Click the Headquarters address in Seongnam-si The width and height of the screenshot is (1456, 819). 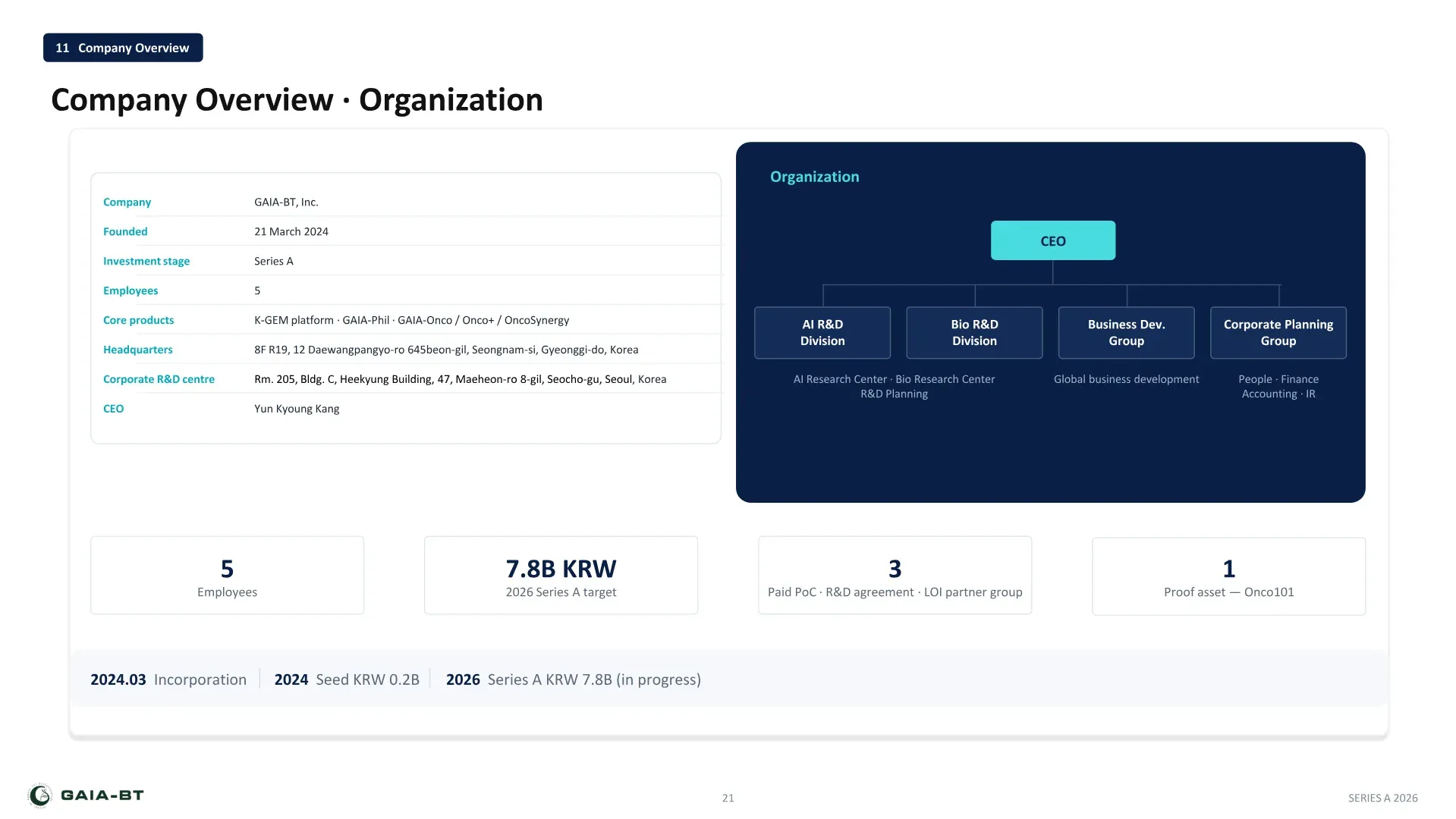pyautogui.click(x=446, y=350)
